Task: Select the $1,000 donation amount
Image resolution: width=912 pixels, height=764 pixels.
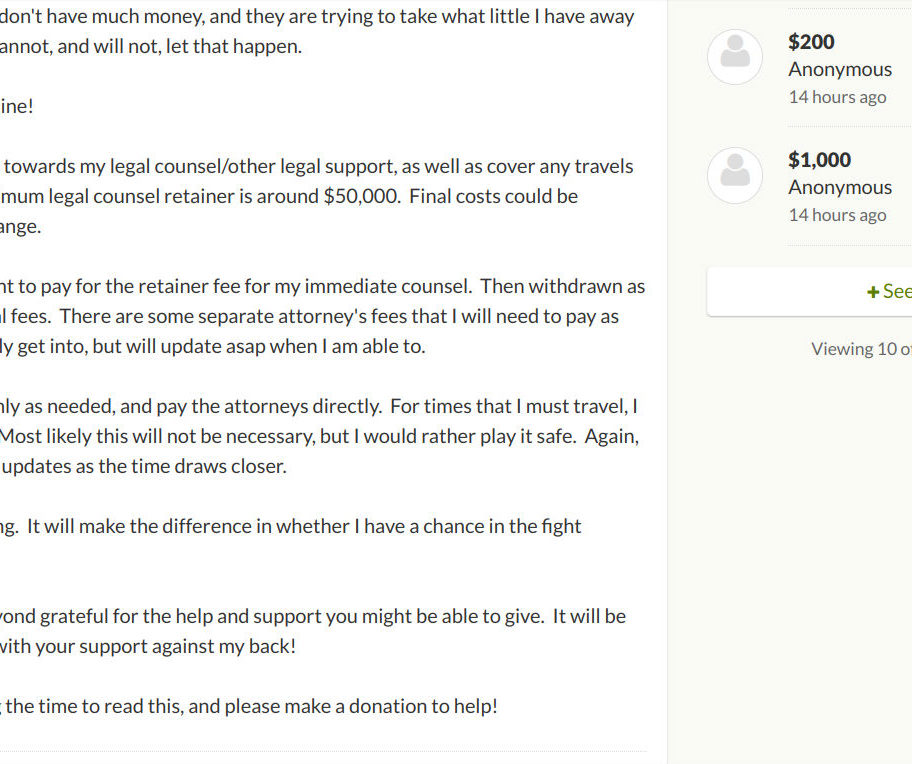Action: click(820, 160)
